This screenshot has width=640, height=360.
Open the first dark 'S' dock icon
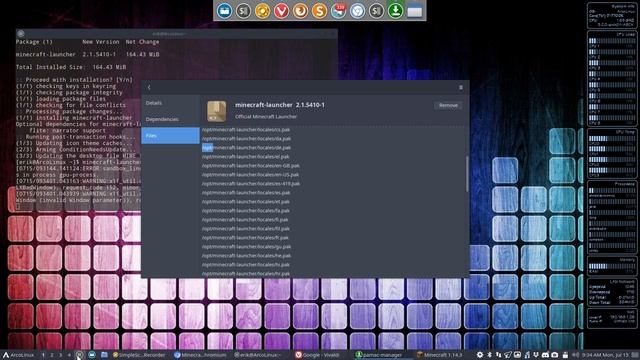coord(243,11)
